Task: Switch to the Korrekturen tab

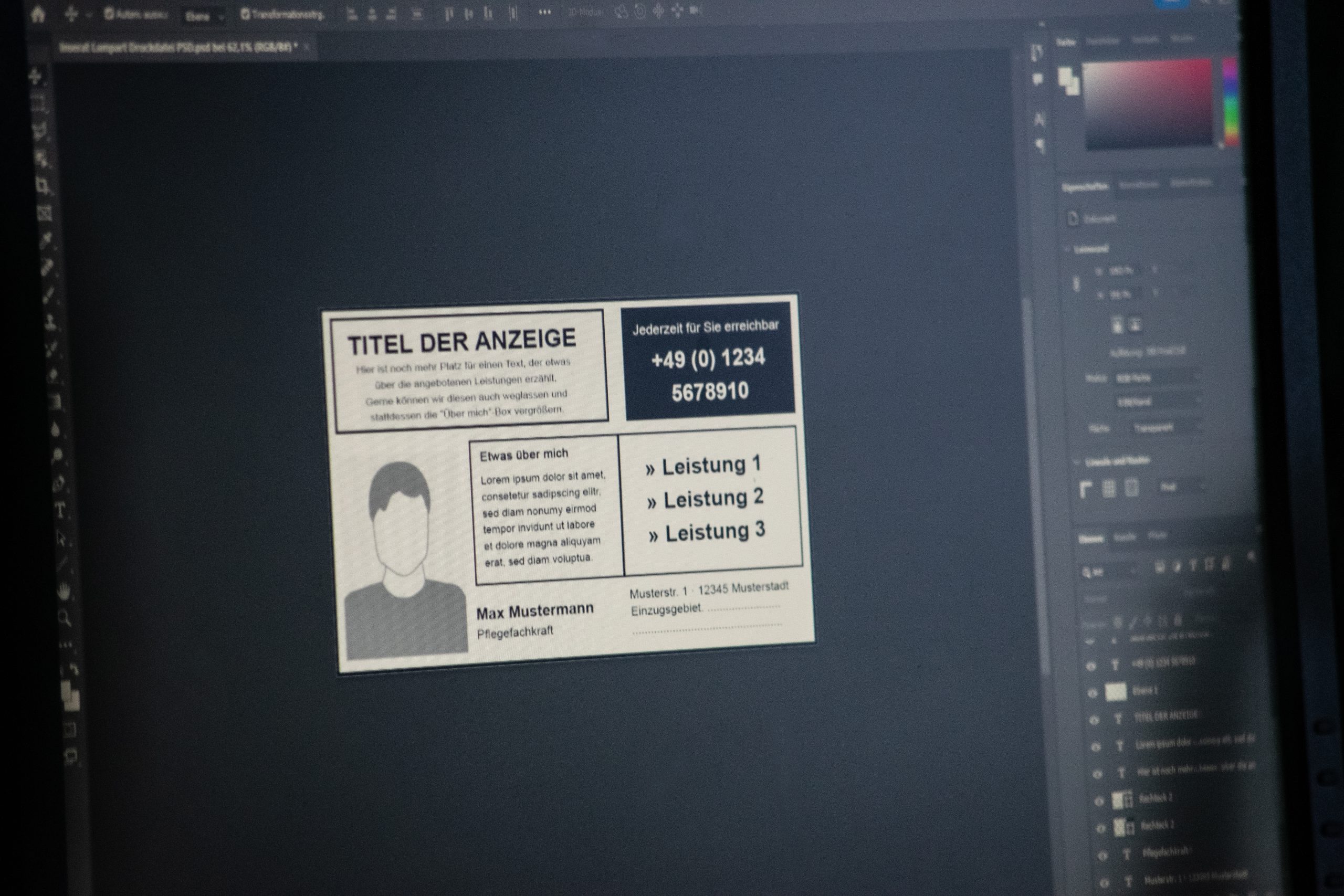Action: tap(1138, 184)
